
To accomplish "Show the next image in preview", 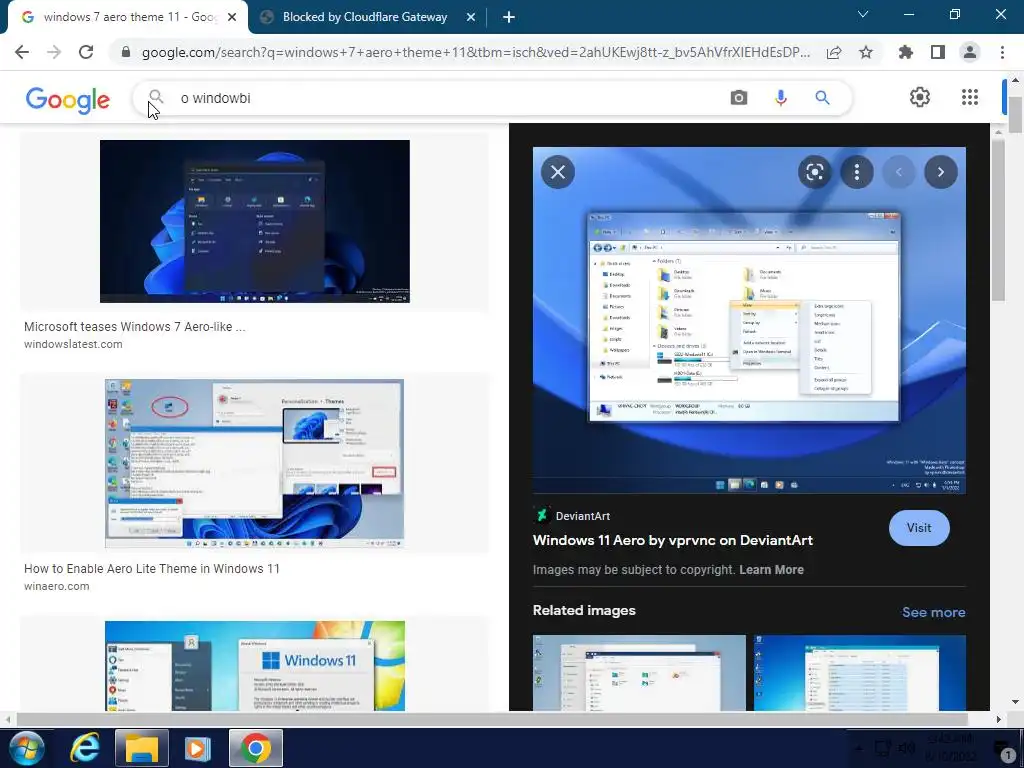I will click(940, 172).
